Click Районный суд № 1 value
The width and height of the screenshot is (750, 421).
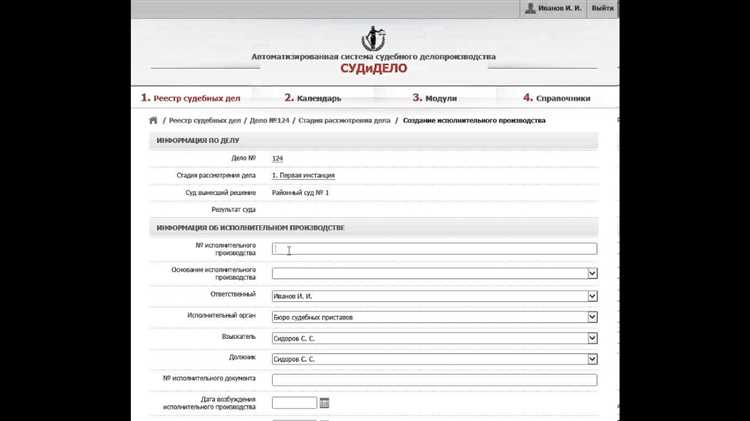[300, 193]
